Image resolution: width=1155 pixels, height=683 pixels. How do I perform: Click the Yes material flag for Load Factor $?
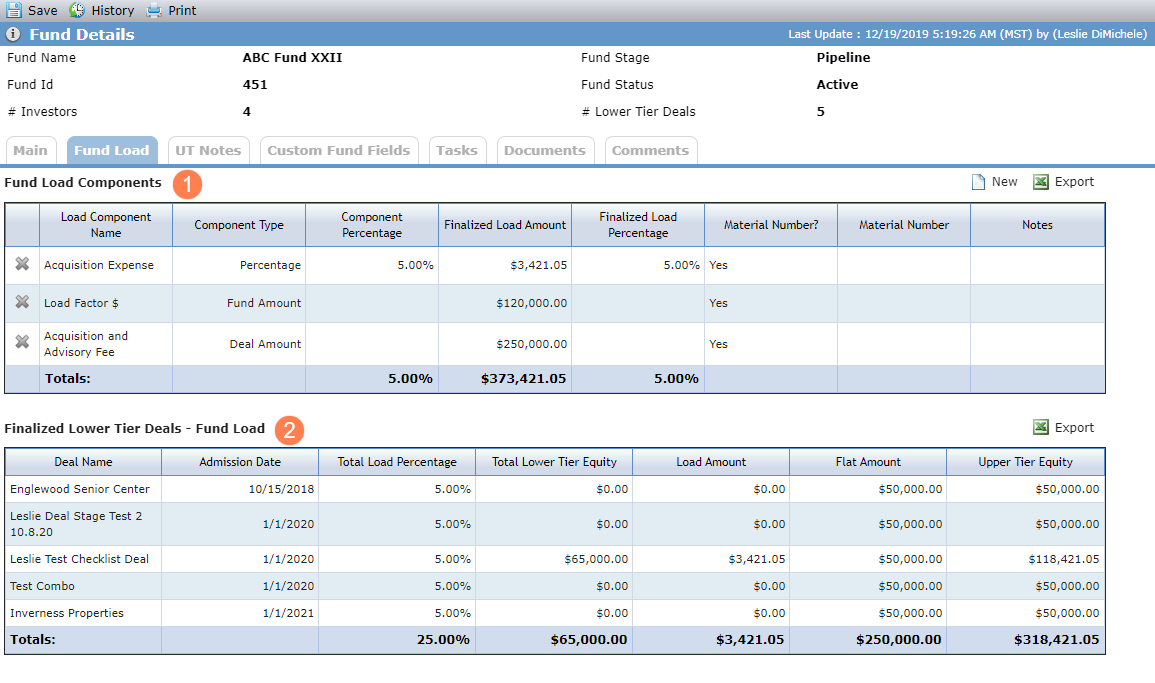[718, 303]
